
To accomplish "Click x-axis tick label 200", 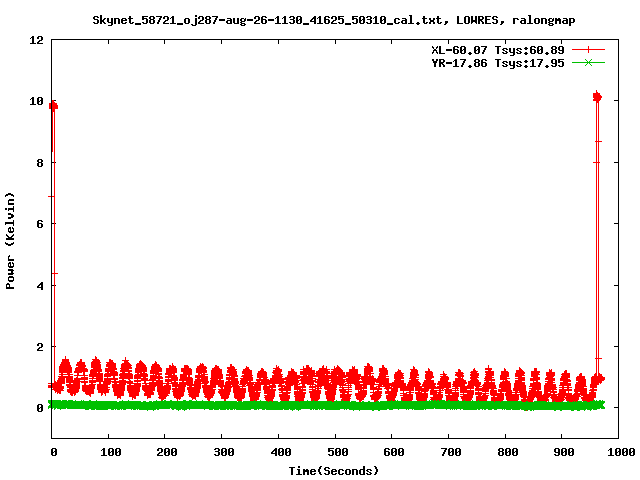I will tap(167, 452).
